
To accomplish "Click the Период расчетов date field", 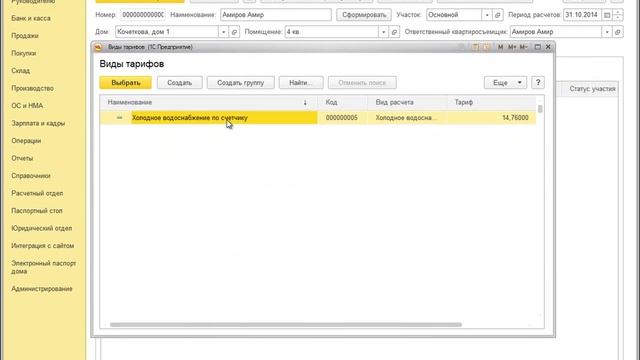I will tap(582, 15).
